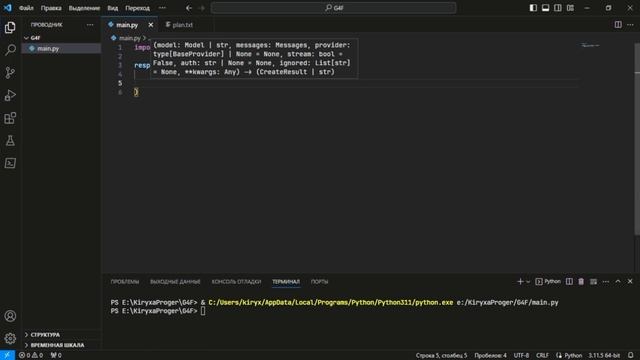Open the Manage gear icon
Image resolution: width=640 pixels, height=360 pixels.
coord(10,338)
